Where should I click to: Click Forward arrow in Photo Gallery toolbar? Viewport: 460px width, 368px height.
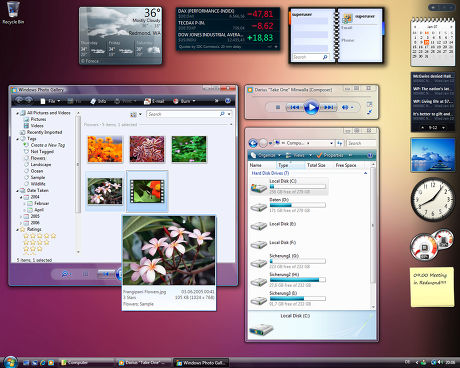tap(29, 100)
